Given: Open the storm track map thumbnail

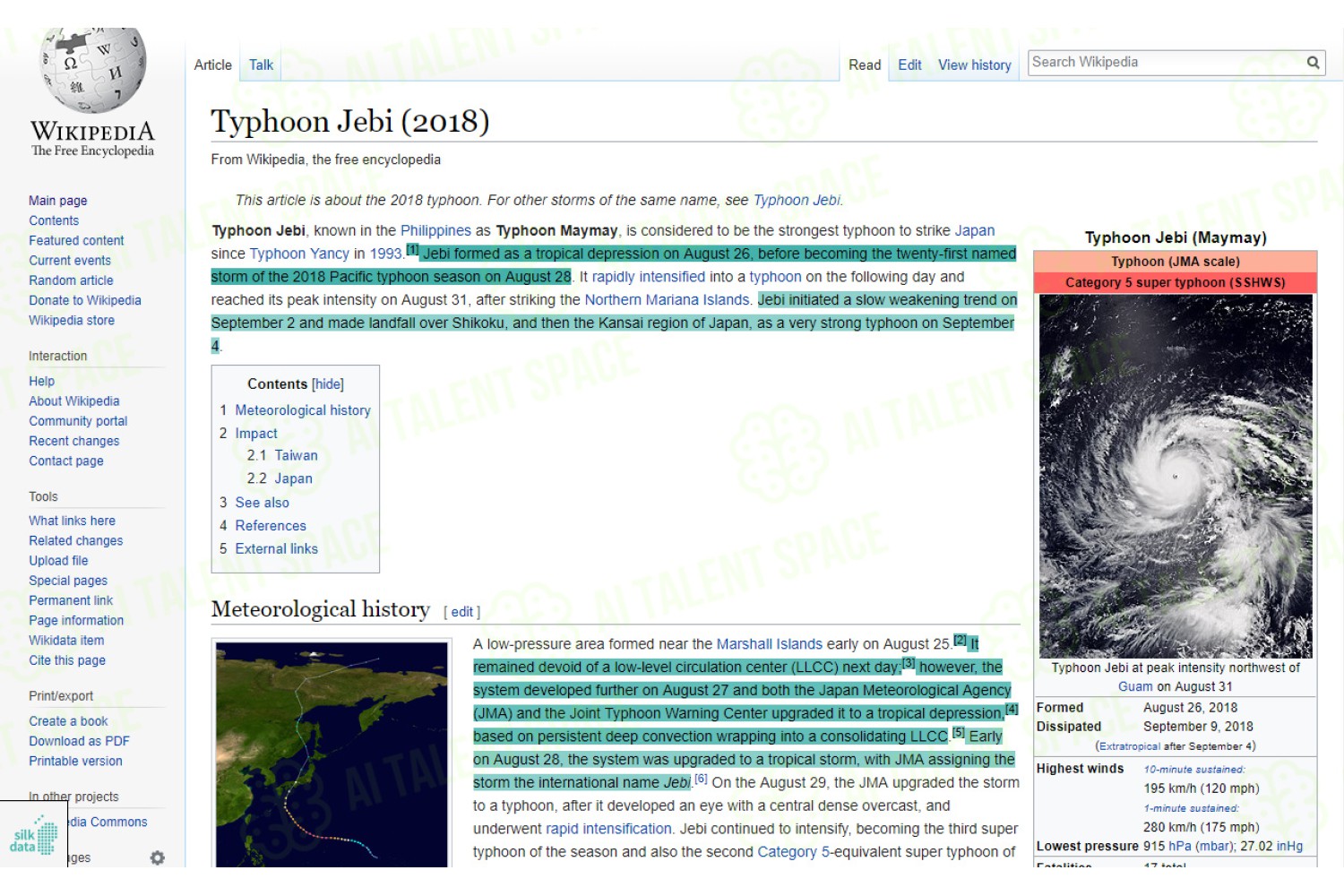Looking at the screenshot, I should point(332,754).
